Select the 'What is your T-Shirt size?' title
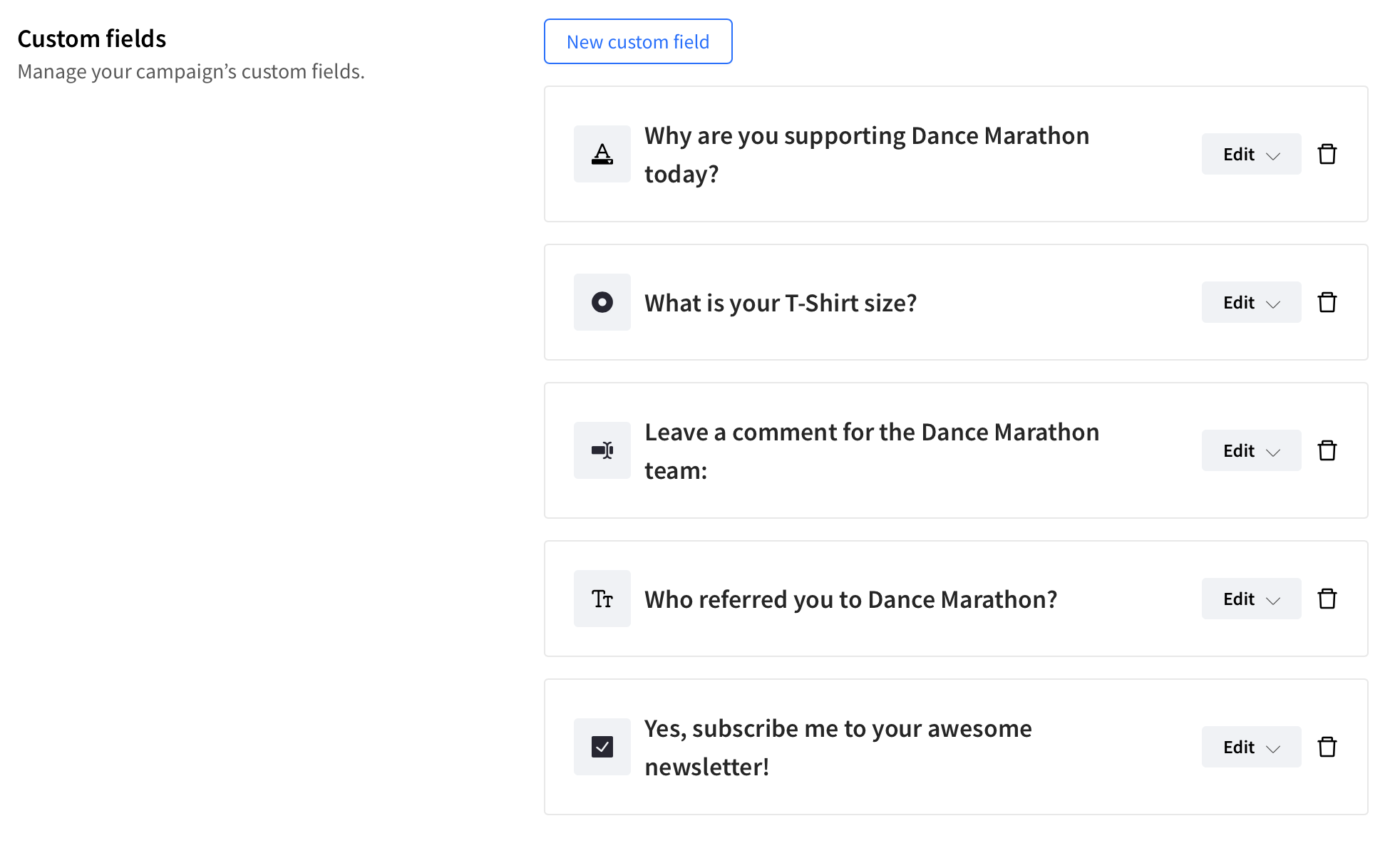 (781, 303)
